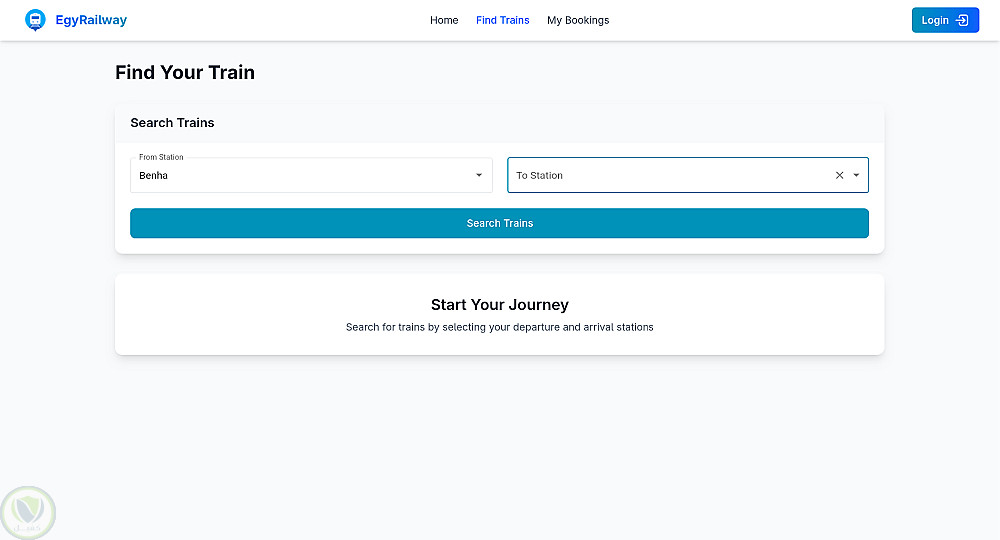This screenshot has height=540, width=1000.
Task: Click the arrow icon inside the Login button
Action: [962, 20]
